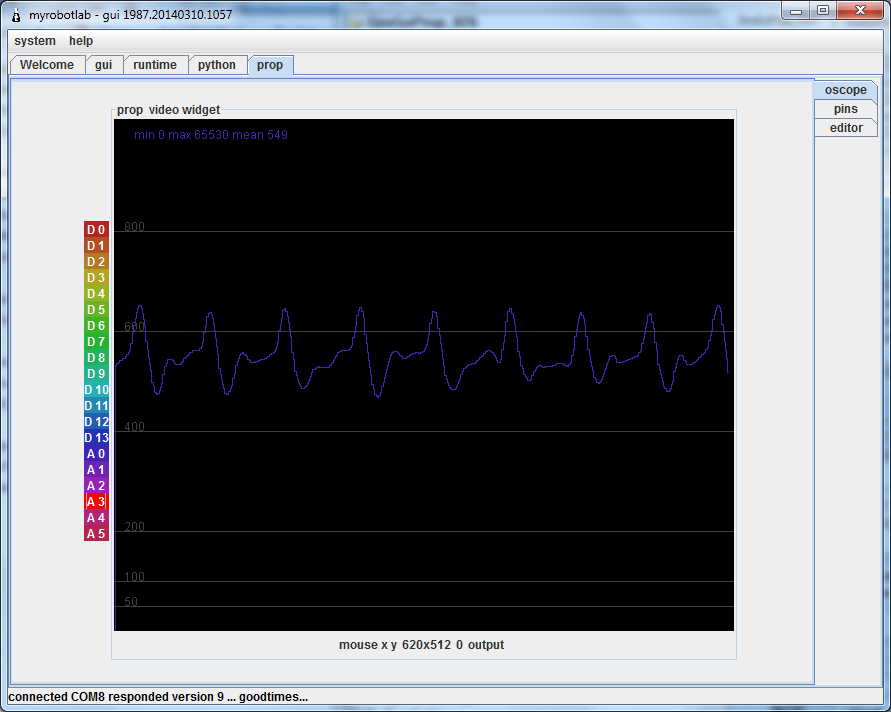Click the min max mean readout text
Screen dimensions: 891x712
point(211,135)
